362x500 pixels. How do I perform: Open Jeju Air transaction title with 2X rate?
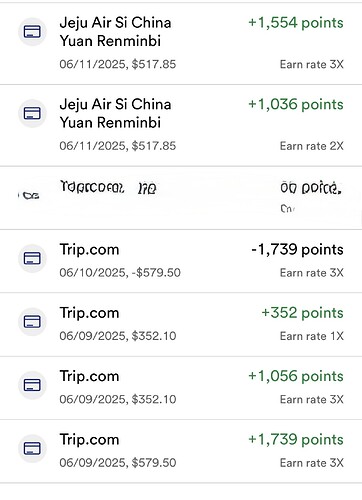(x=115, y=113)
